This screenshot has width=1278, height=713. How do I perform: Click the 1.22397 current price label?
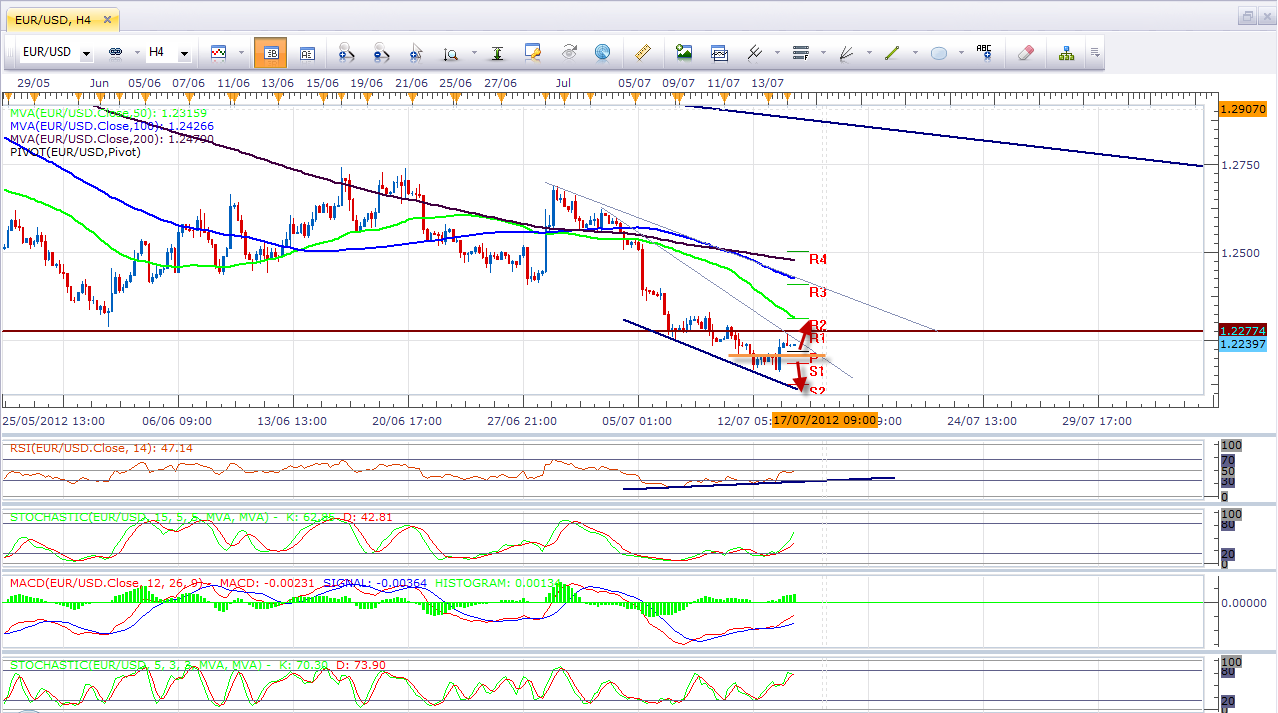click(x=1243, y=343)
